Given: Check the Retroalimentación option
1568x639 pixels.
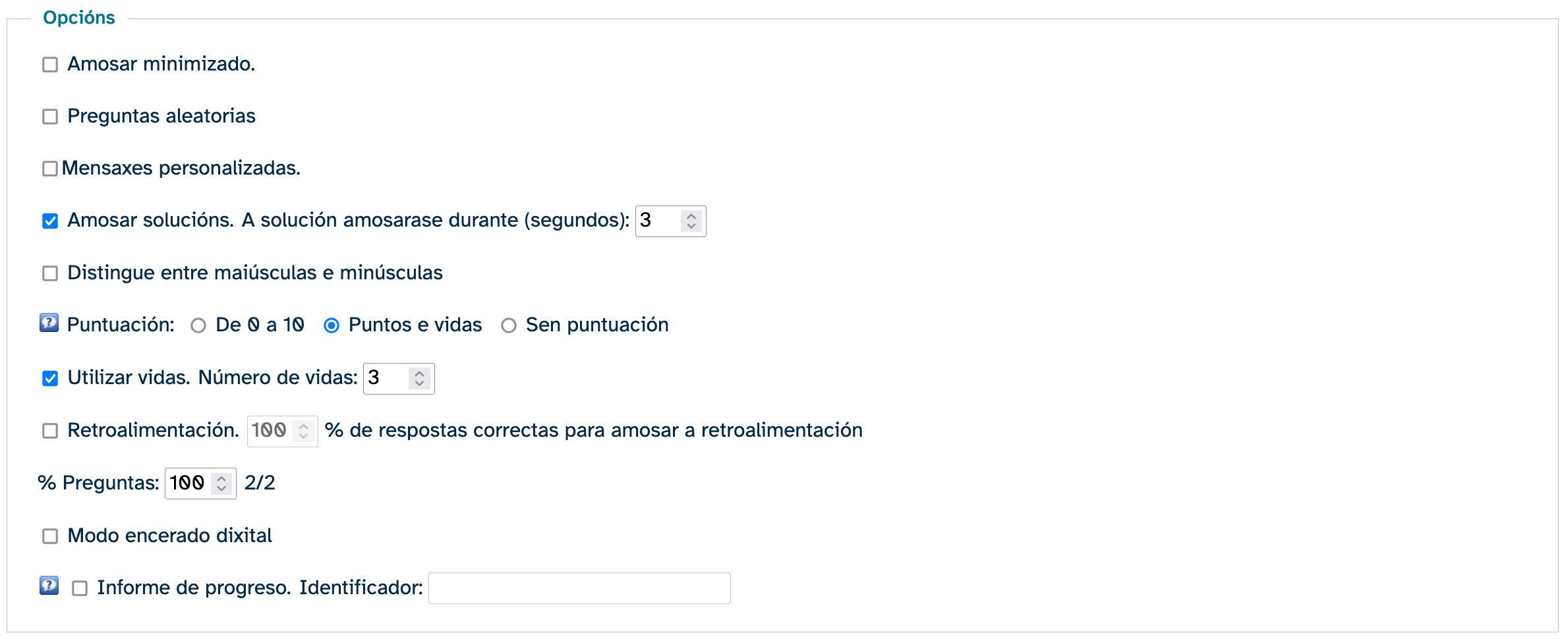Looking at the screenshot, I should point(49,430).
